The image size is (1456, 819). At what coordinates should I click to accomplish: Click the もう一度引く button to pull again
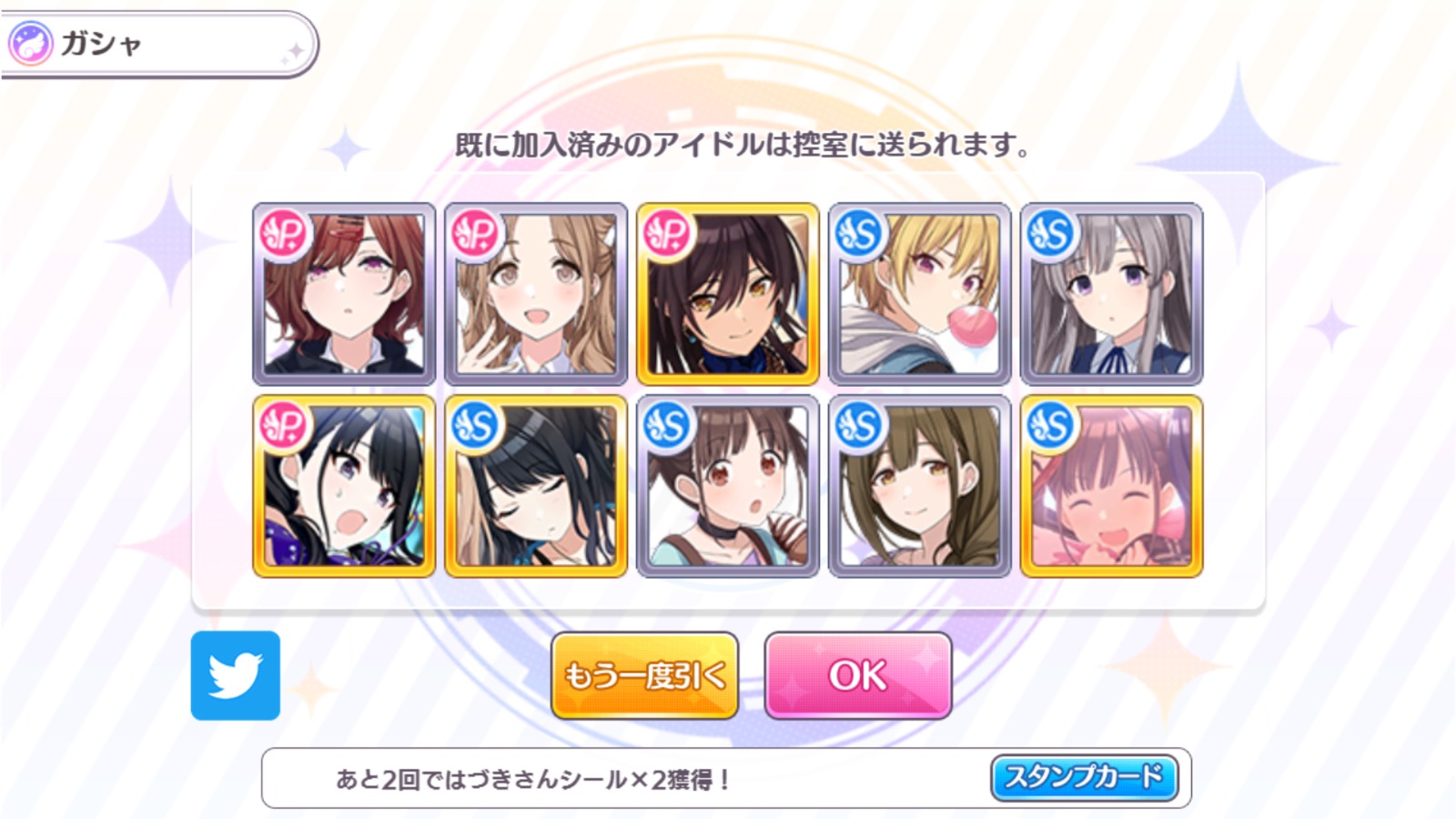pyautogui.click(x=644, y=675)
